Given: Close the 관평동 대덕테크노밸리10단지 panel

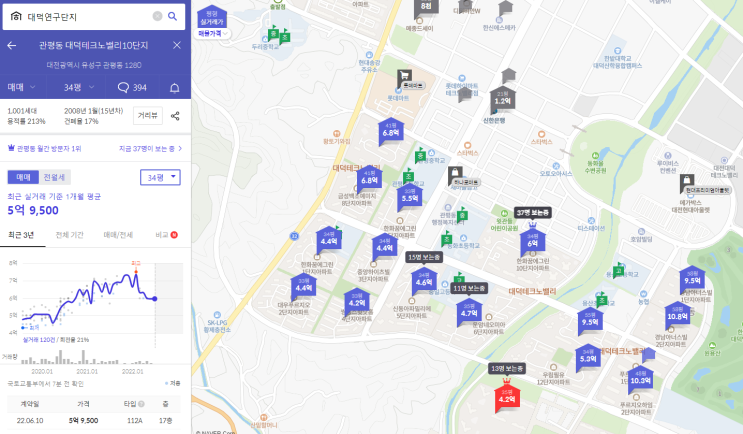Looking at the screenshot, I should pyautogui.click(x=177, y=45).
